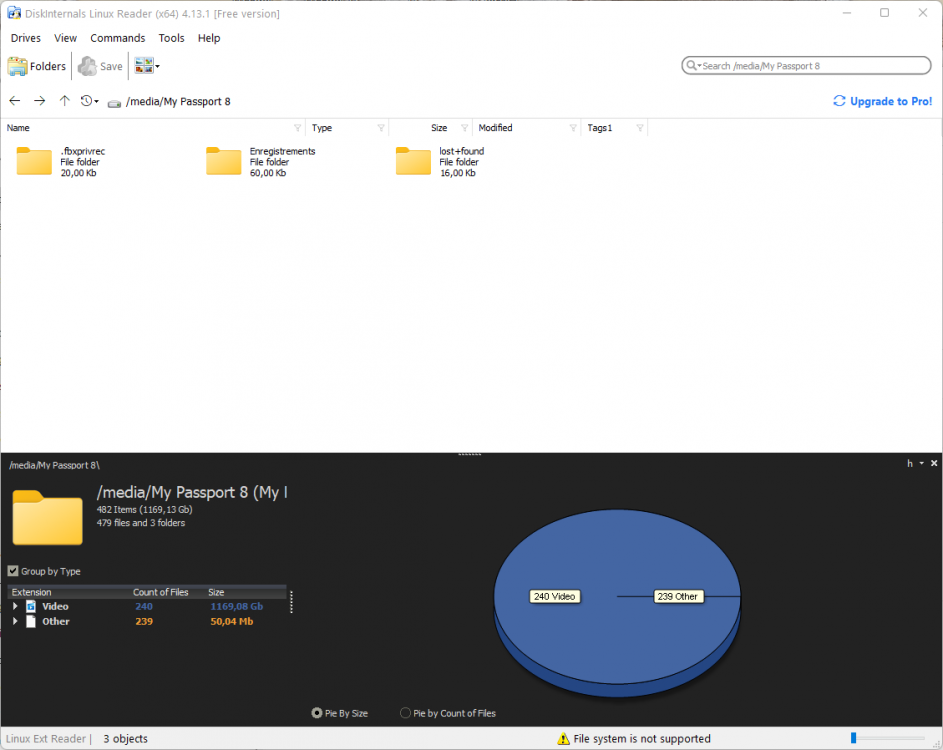Toggle the Group by Type checkbox
This screenshot has width=943, height=750.
coord(13,571)
